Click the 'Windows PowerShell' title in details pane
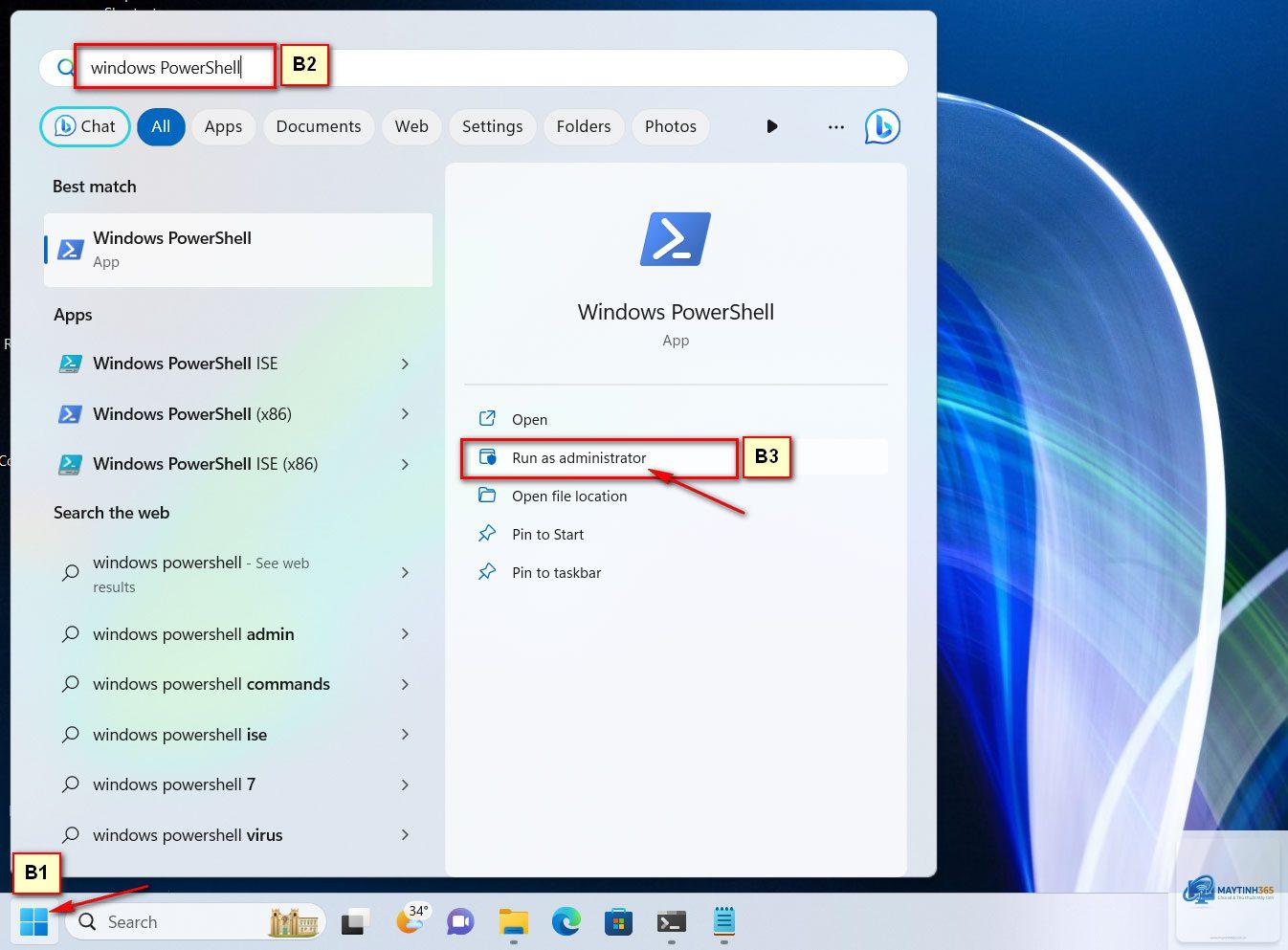 tap(676, 312)
